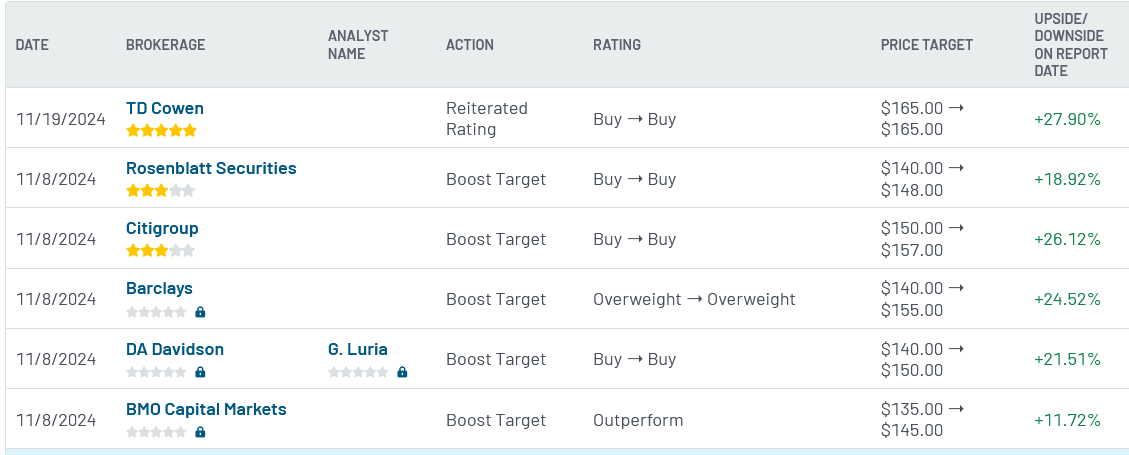Click the +27.90% upside value

click(1067, 119)
